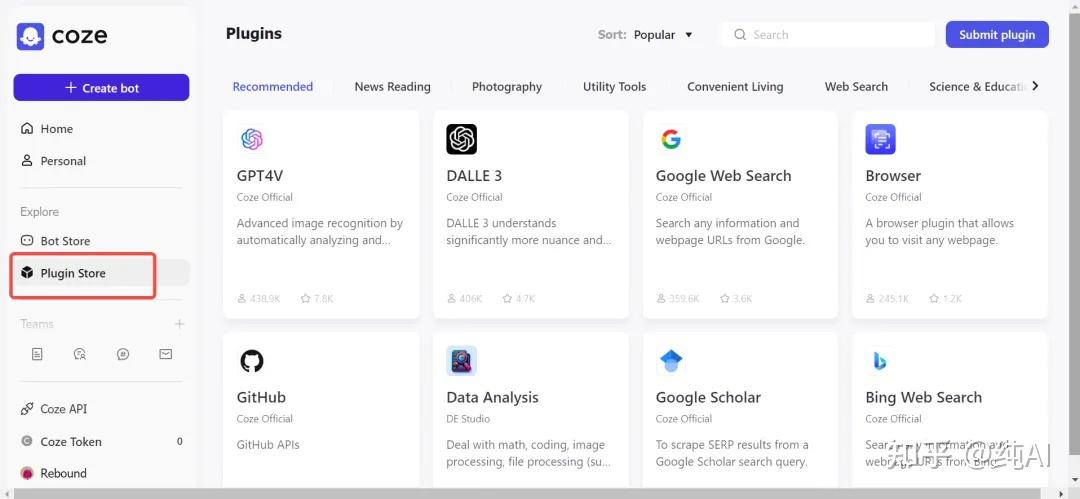
Task: Open the Bing Web Search icon
Action: pyautogui.click(x=880, y=361)
